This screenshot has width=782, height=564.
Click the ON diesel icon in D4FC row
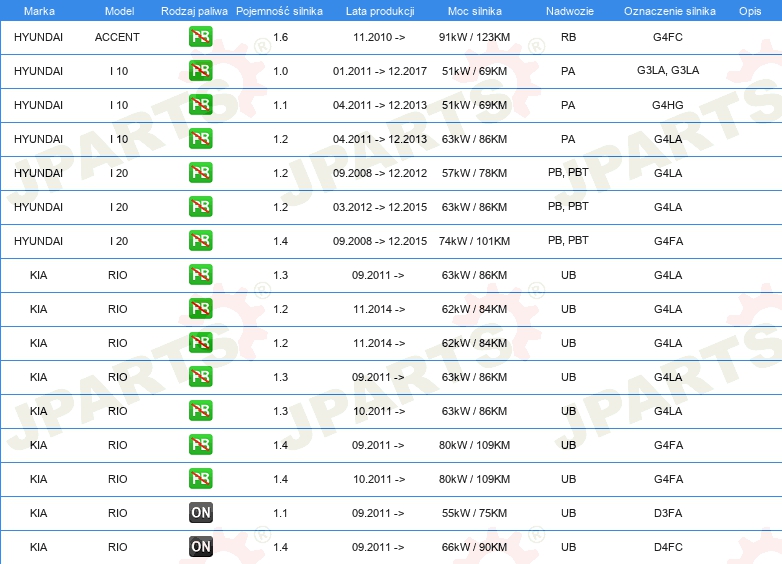200,547
